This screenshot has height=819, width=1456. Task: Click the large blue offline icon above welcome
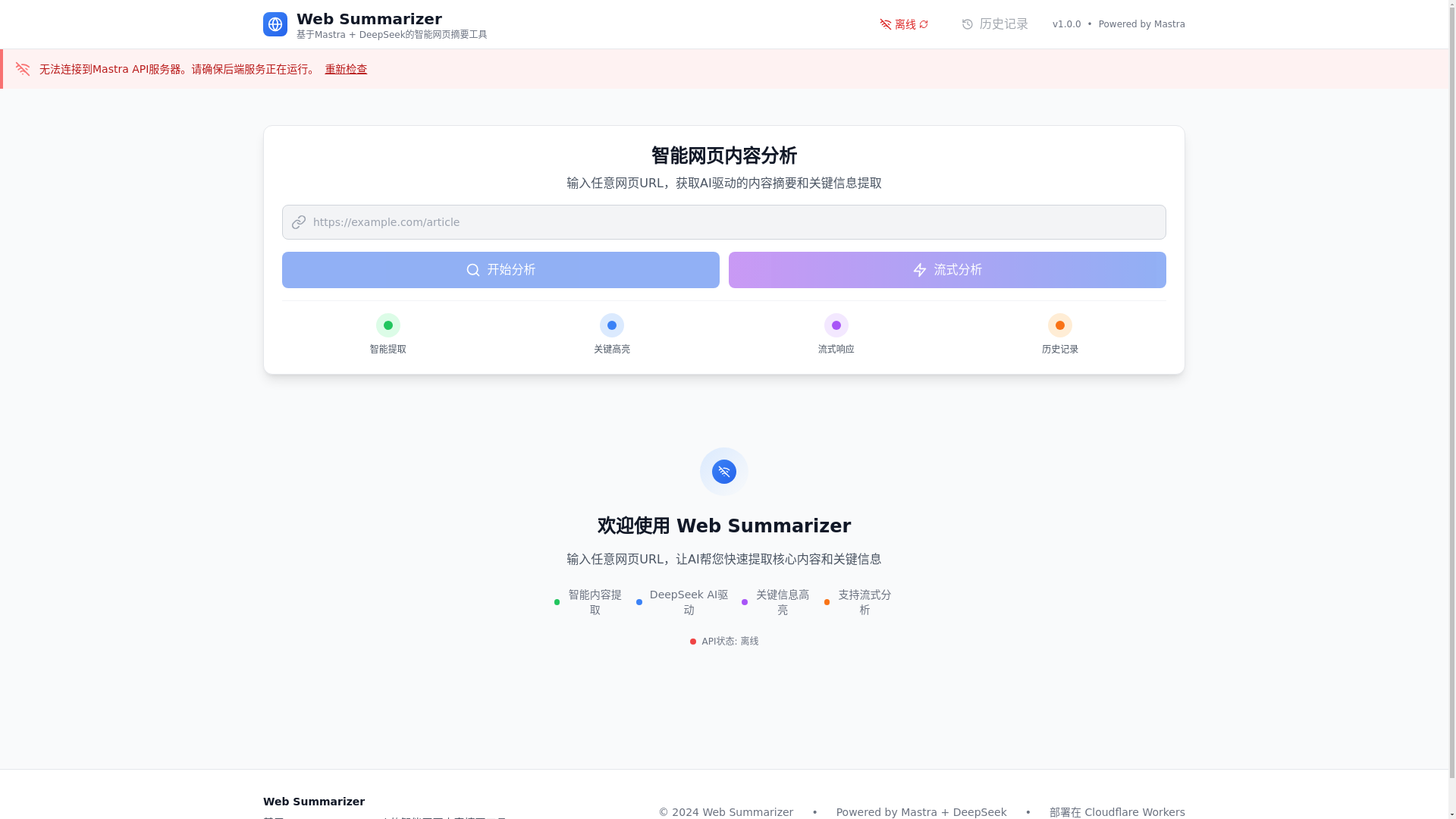pyautogui.click(x=724, y=472)
